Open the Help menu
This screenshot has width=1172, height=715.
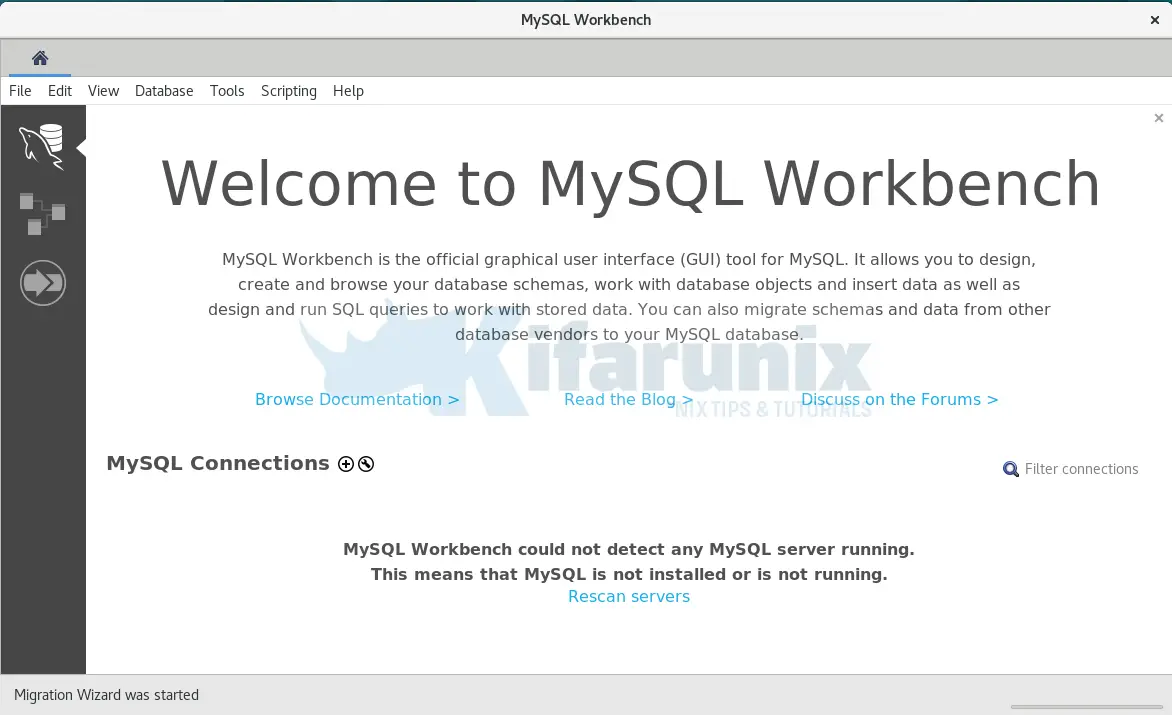click(x=348, y=91)
